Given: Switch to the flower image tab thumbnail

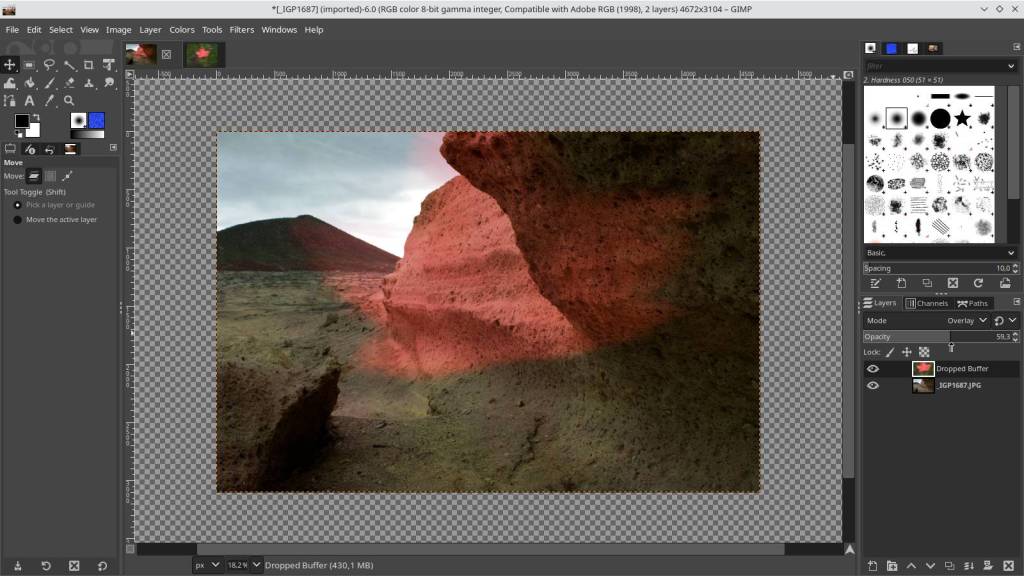Looking at the screenshot, I should pos(202,54).
